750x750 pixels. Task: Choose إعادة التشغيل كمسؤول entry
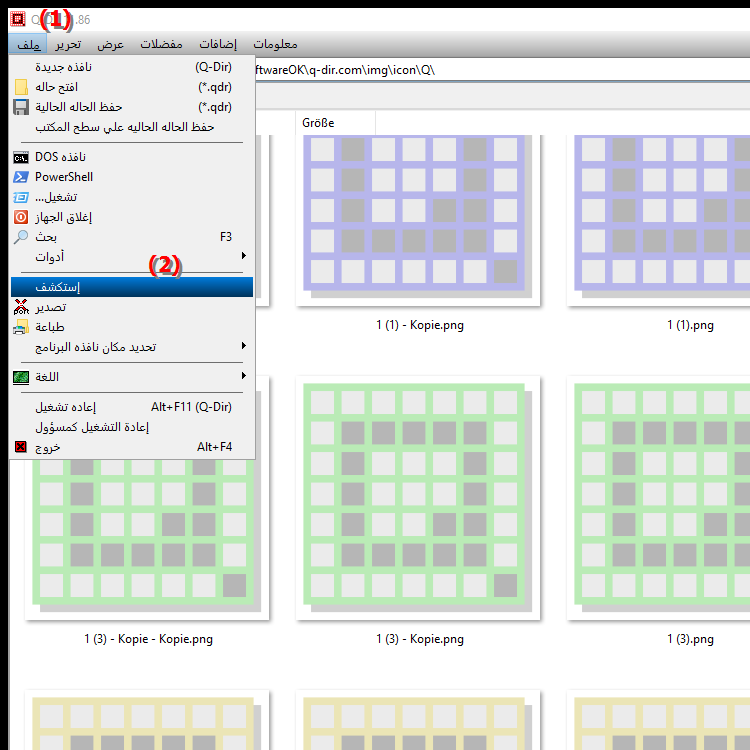pos(132,427)
